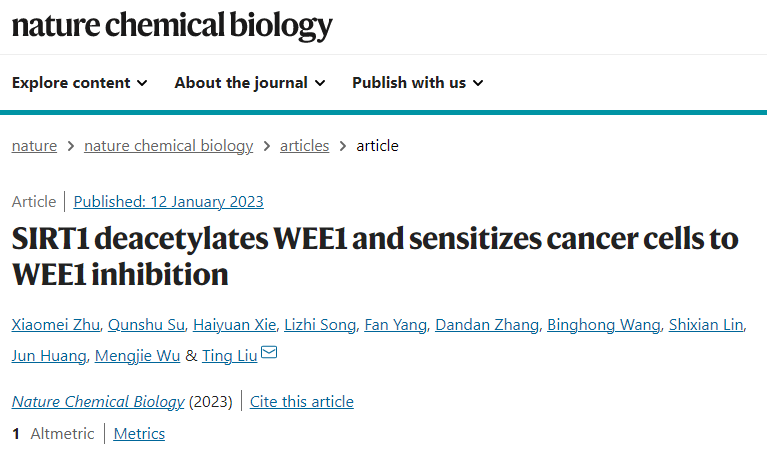Open the About the journal dropdown
Viewport: 767px width, 454px height.
point(250,83)
